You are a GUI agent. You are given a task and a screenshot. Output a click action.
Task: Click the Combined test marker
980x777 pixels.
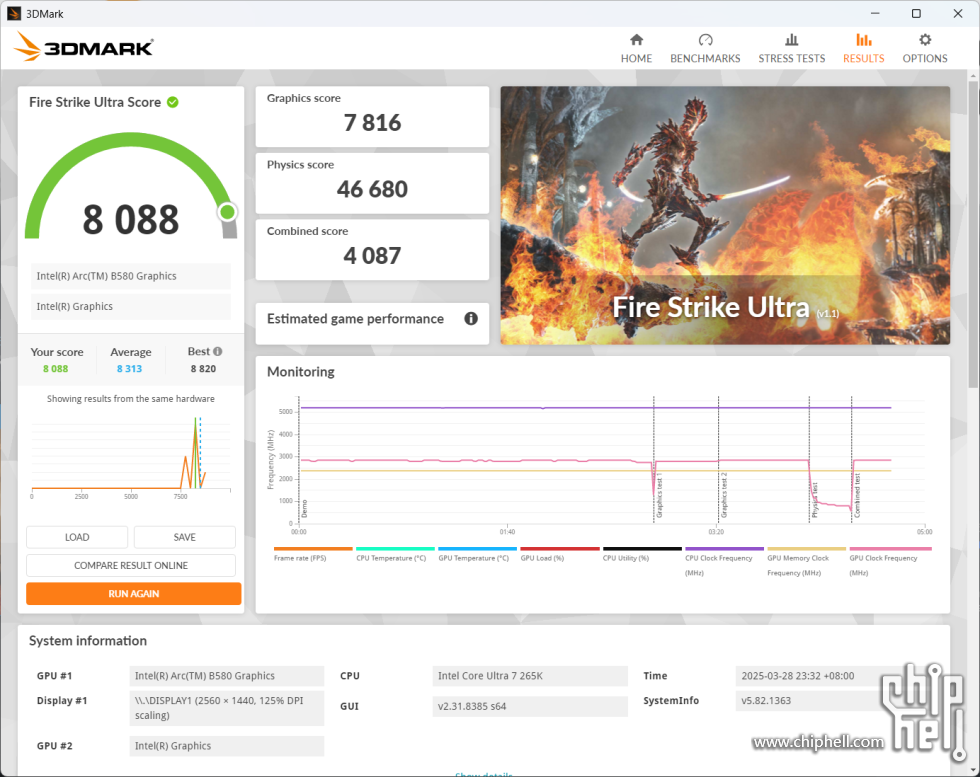pyautogui.click(x=857, y=496)
